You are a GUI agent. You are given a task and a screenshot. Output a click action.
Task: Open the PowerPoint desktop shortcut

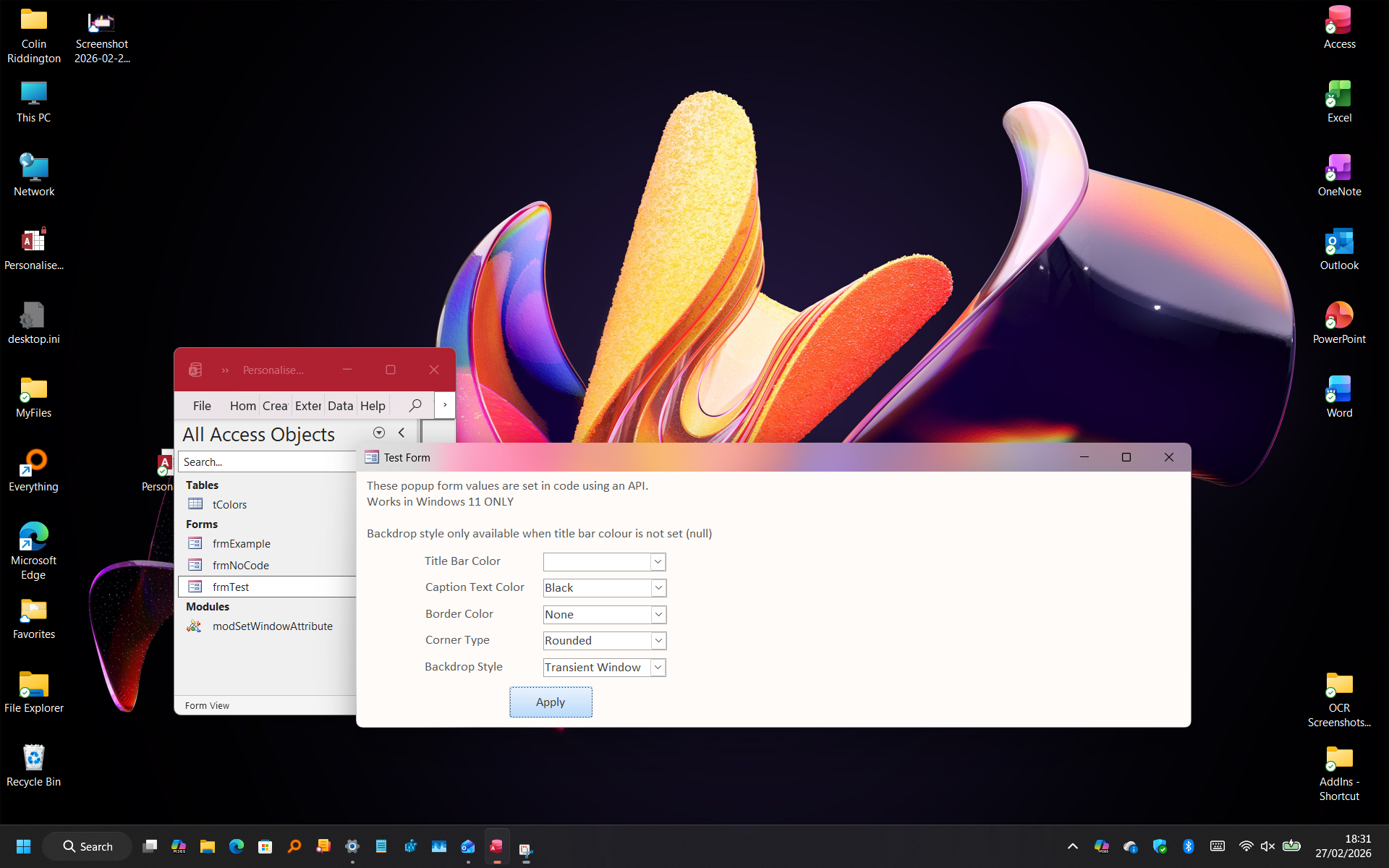(1339, 323)
